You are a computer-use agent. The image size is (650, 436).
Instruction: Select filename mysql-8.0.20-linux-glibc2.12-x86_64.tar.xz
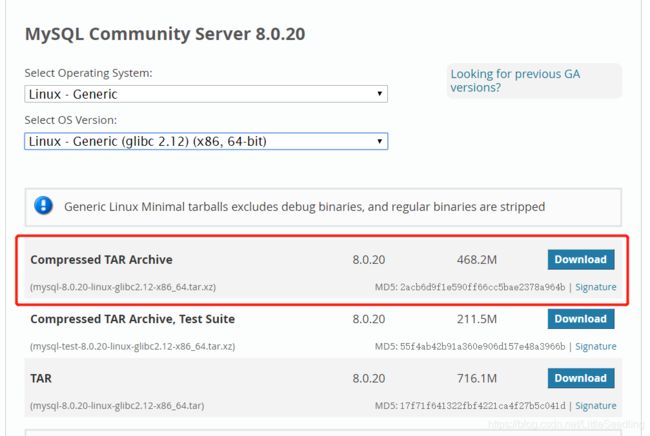click(x=123, y=287)
